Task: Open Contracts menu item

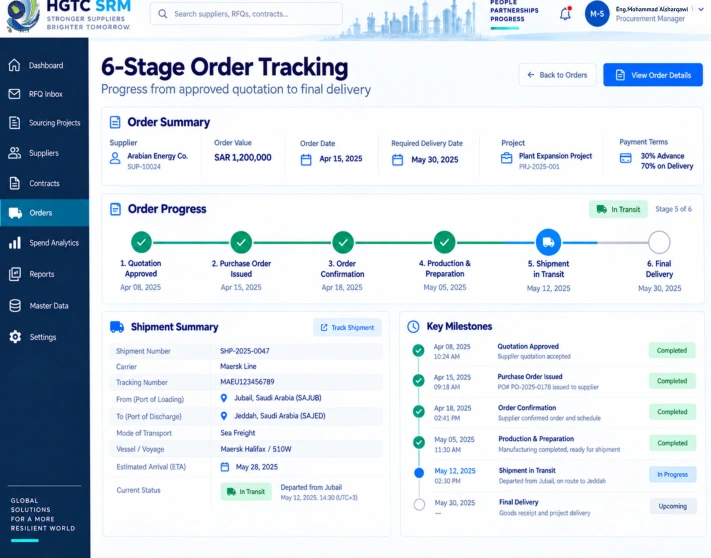Action: pos(44,183)
